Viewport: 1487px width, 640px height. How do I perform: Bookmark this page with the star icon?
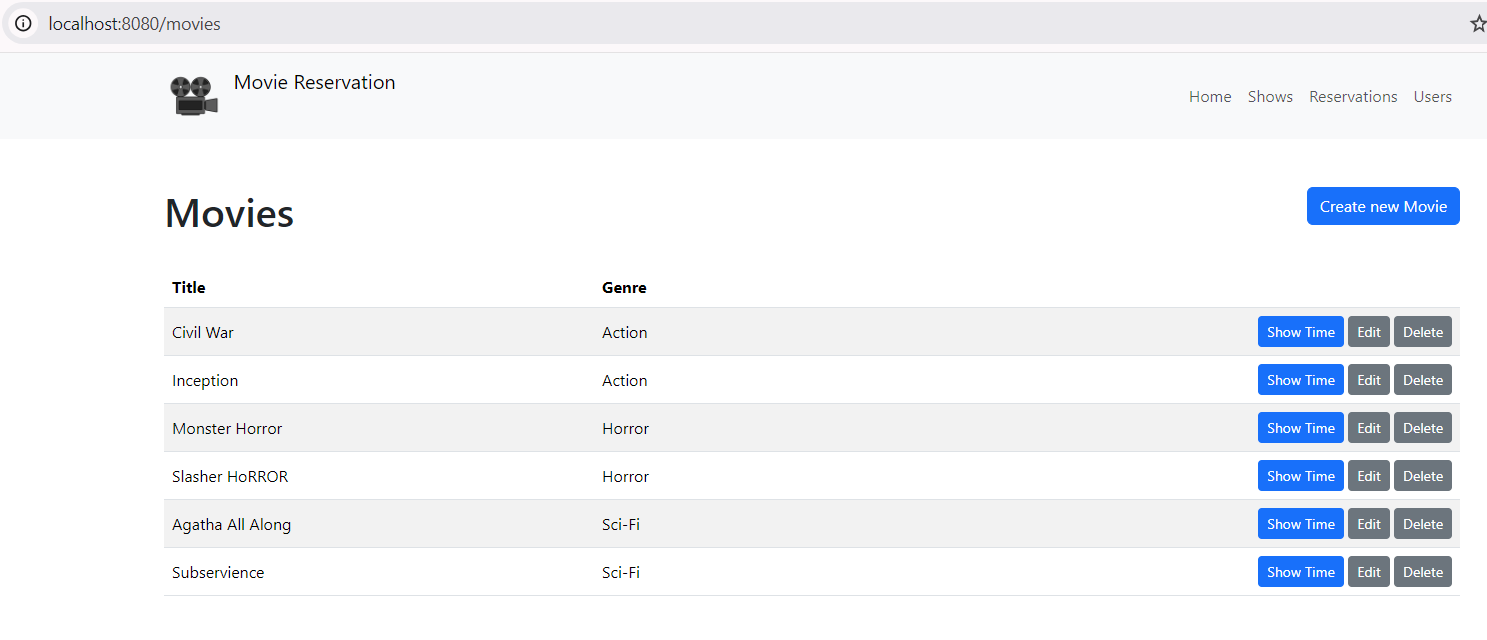pyautogui.click(x=1477, y=24)
